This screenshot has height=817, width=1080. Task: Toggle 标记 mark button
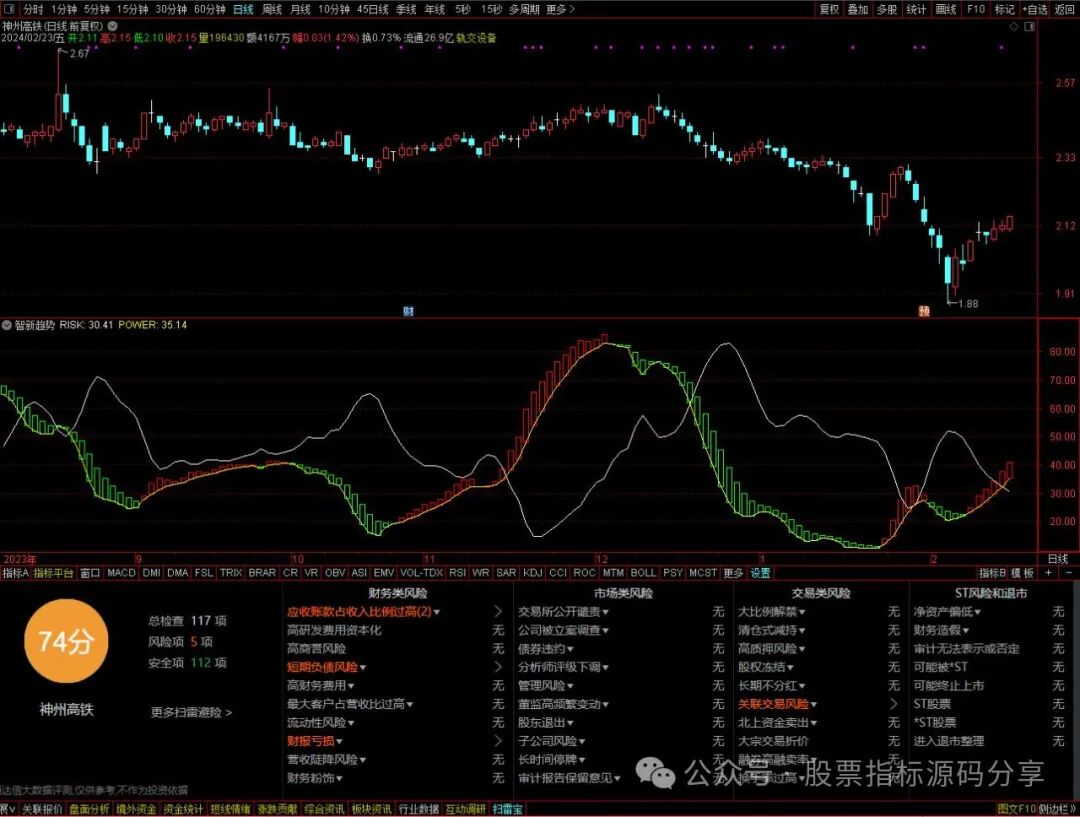(1004, 9)
